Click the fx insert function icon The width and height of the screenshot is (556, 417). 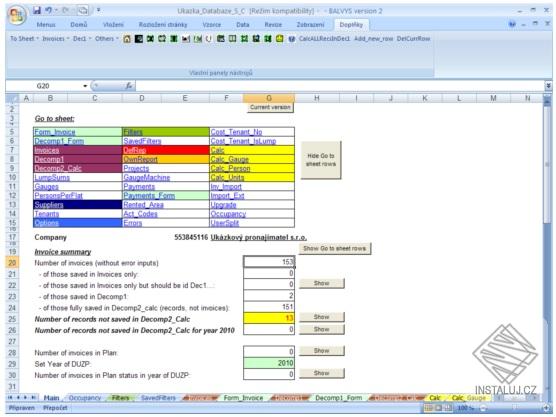pyautogui.click(x=129, y=86)
